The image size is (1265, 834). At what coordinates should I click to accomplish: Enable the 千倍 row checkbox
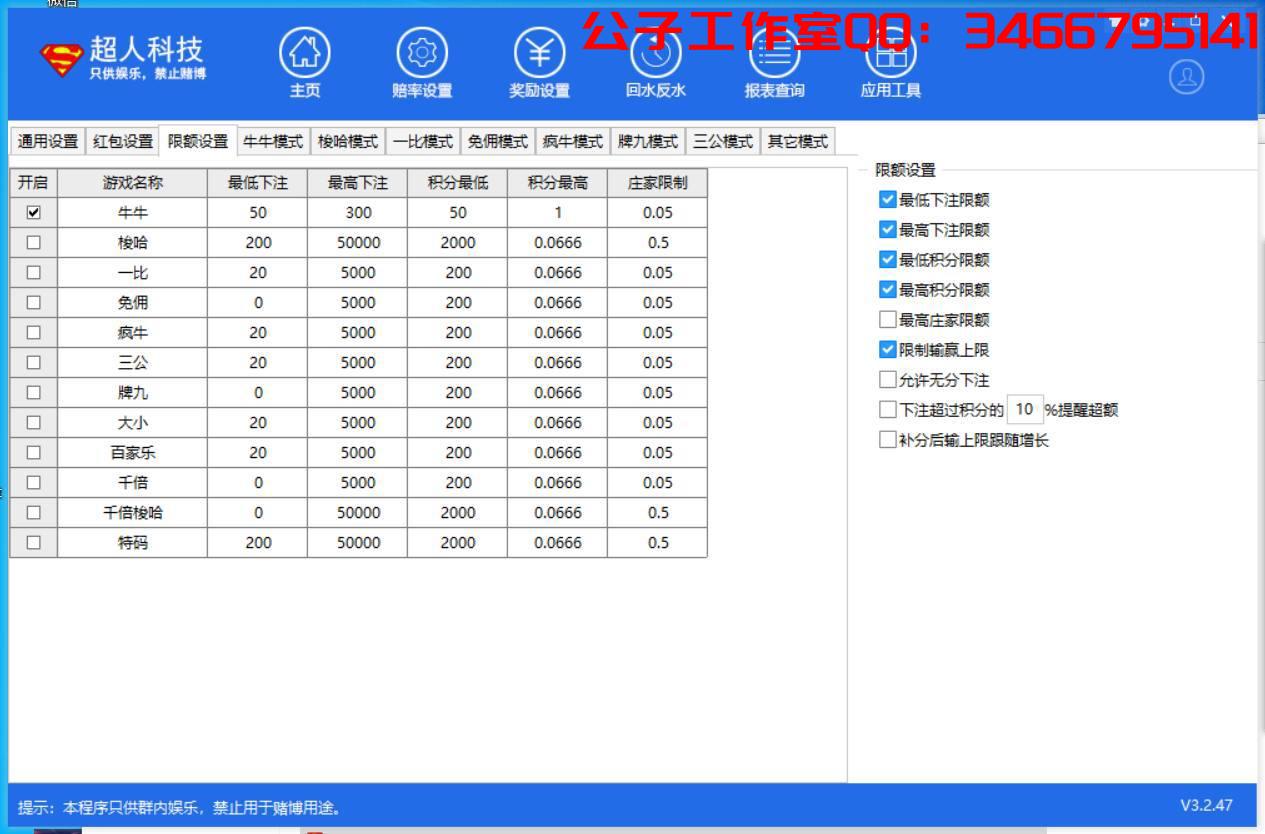click(34, 482)
